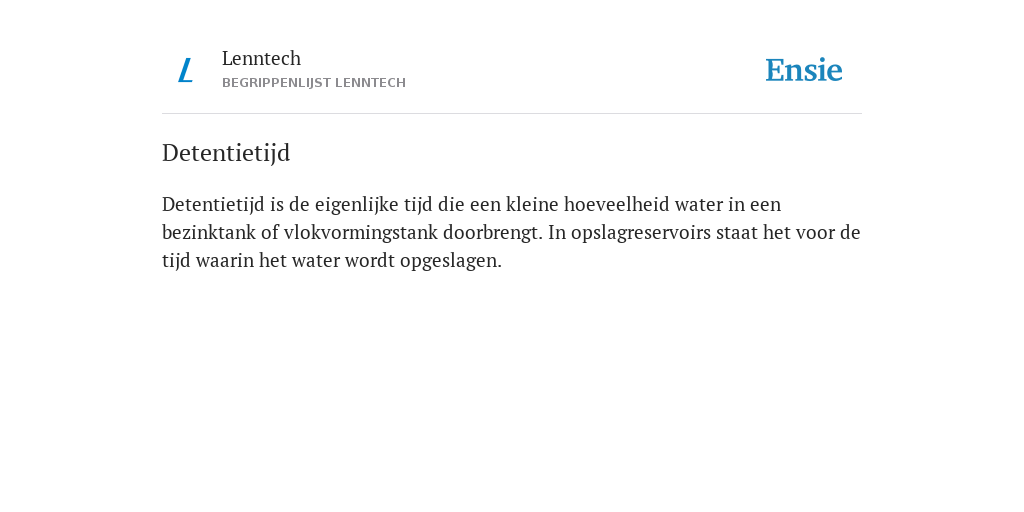Click the word In starting the second sentence

557,232
